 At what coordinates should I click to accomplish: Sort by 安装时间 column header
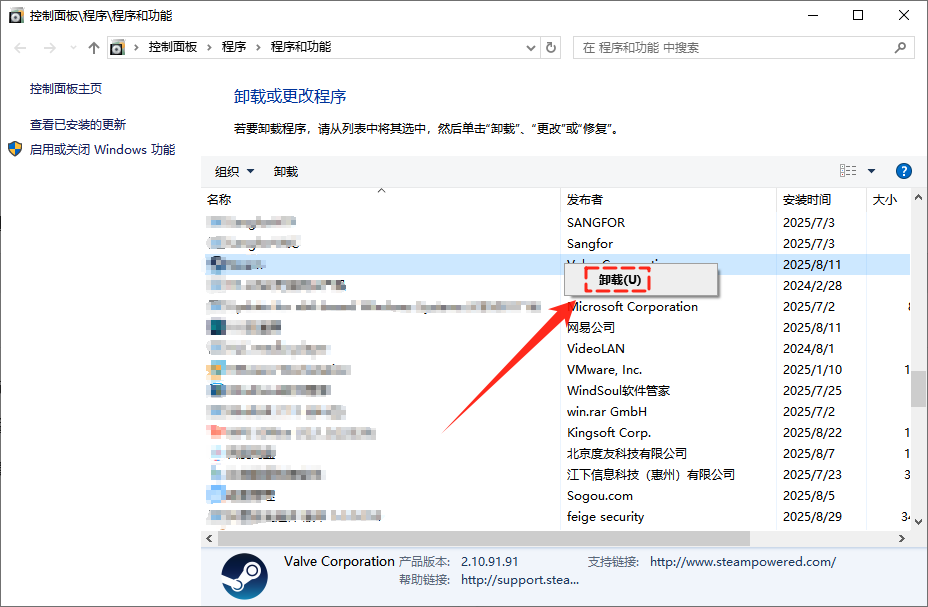[821, 199]
